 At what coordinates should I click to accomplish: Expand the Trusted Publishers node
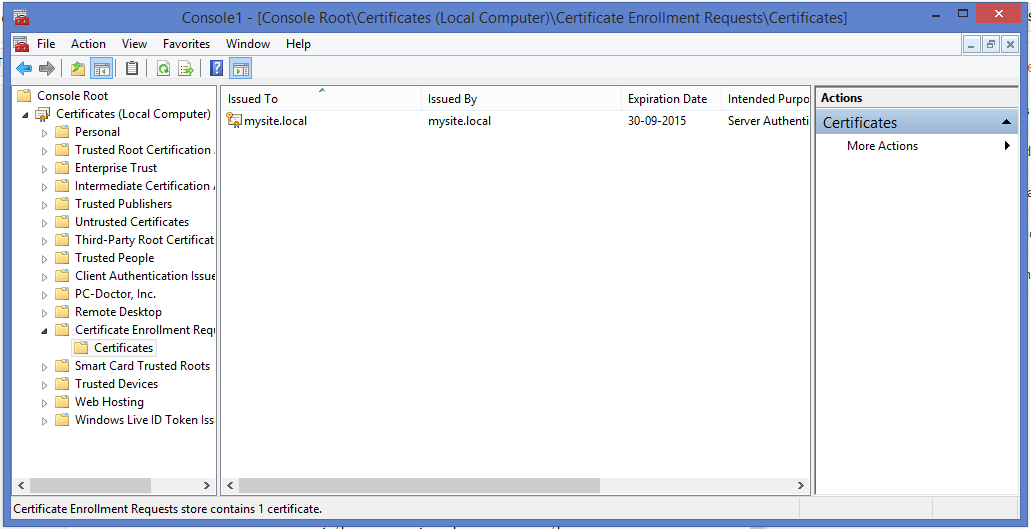tap(45, 204)
